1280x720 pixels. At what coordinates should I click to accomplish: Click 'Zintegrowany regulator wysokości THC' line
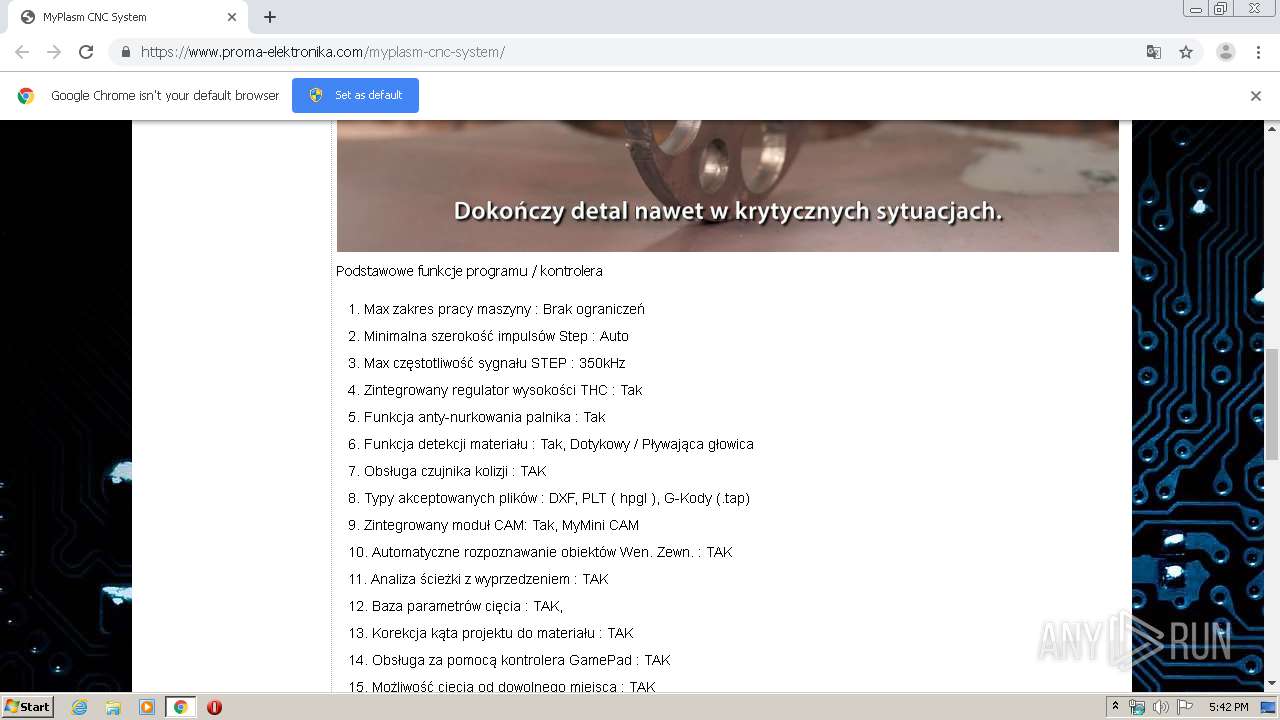[503, 390]
